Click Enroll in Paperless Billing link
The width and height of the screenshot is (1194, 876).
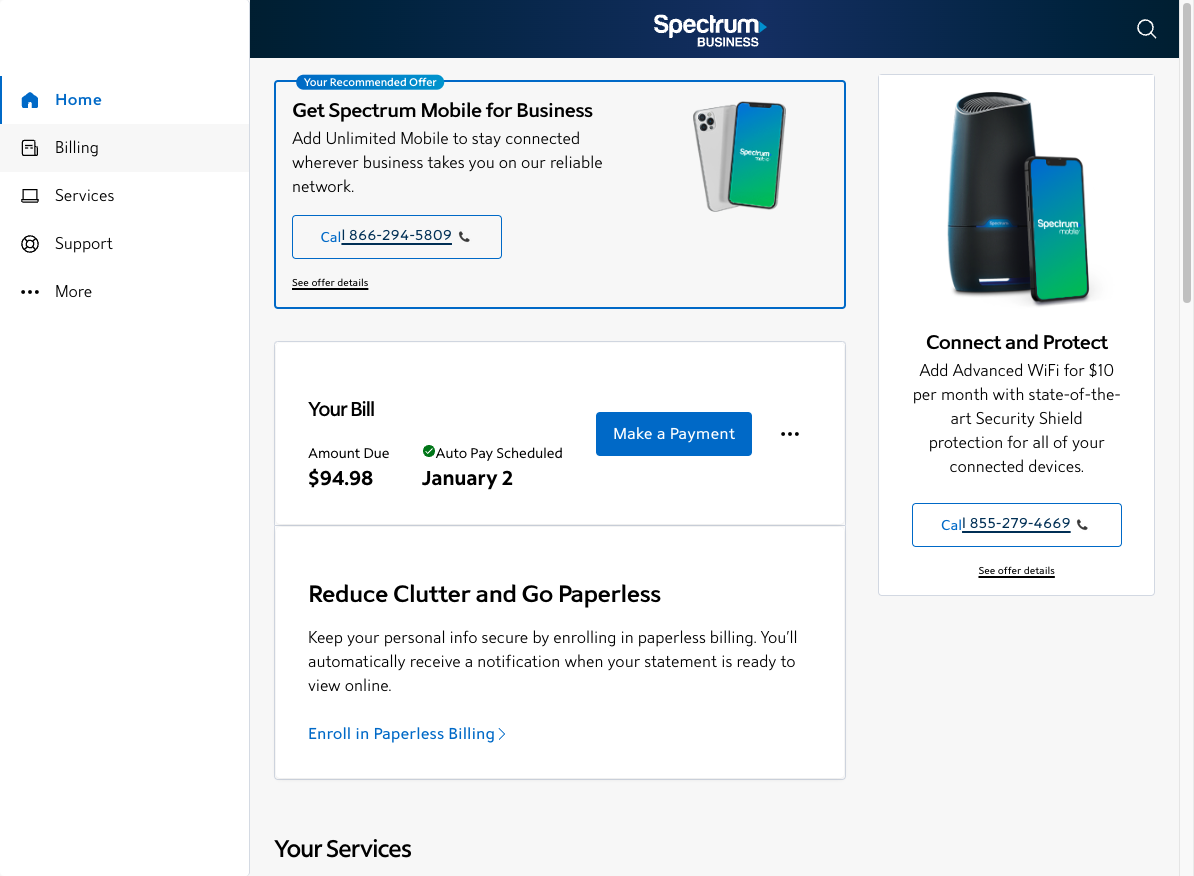tap(407, 734)
